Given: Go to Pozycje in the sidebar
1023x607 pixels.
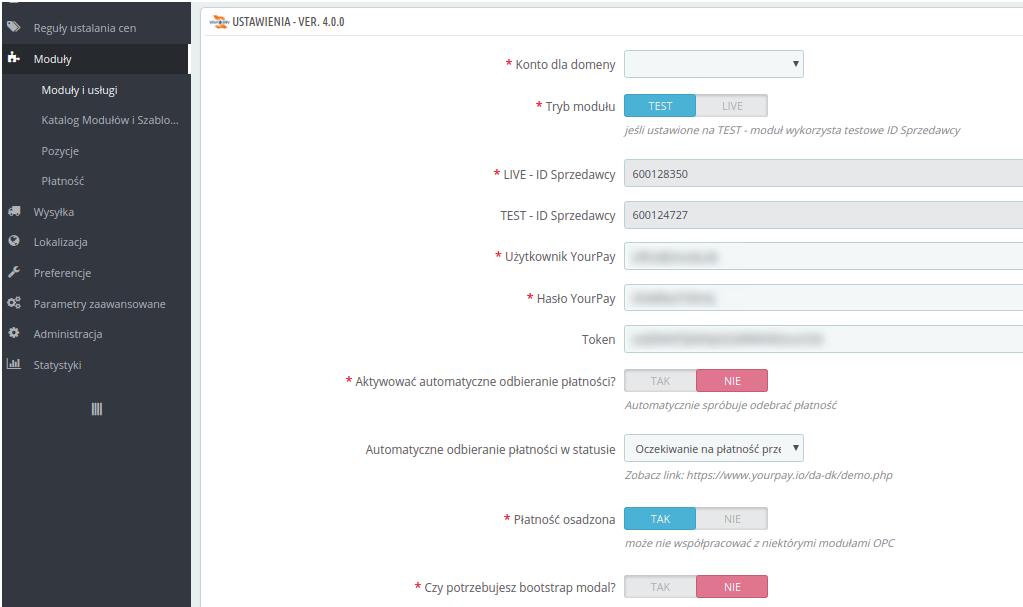Looking at the screenshot, I should pyautogui.click(x=60, y=151).
